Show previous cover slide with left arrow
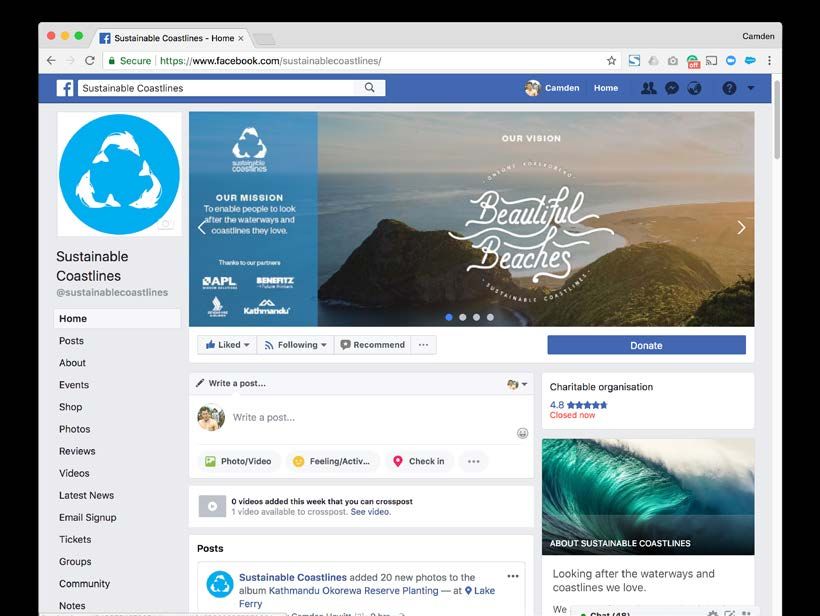Image resolution: width=820 pixels, height=616 pixels. pyautogui.click(x=202, y=227)
